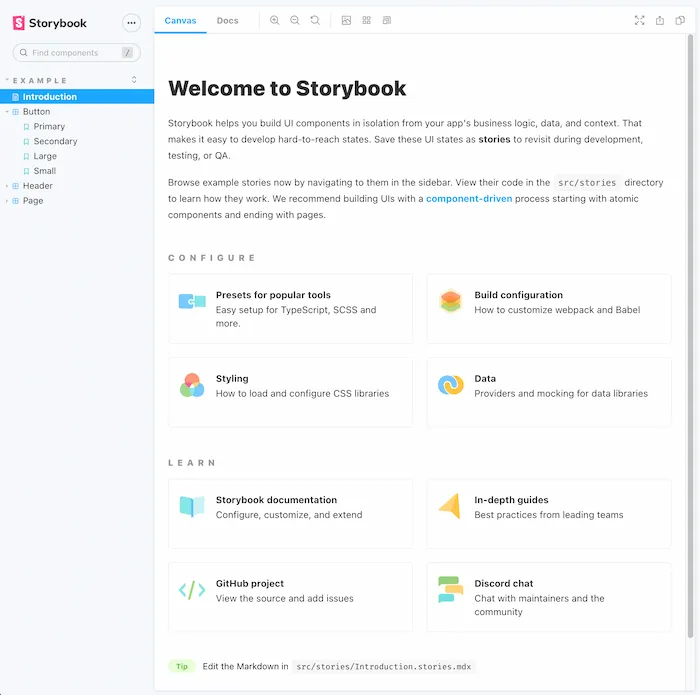Open the sidebar ellipsis shortcuts menu
This screenshot has height=695, width=700.
(131, 23)
